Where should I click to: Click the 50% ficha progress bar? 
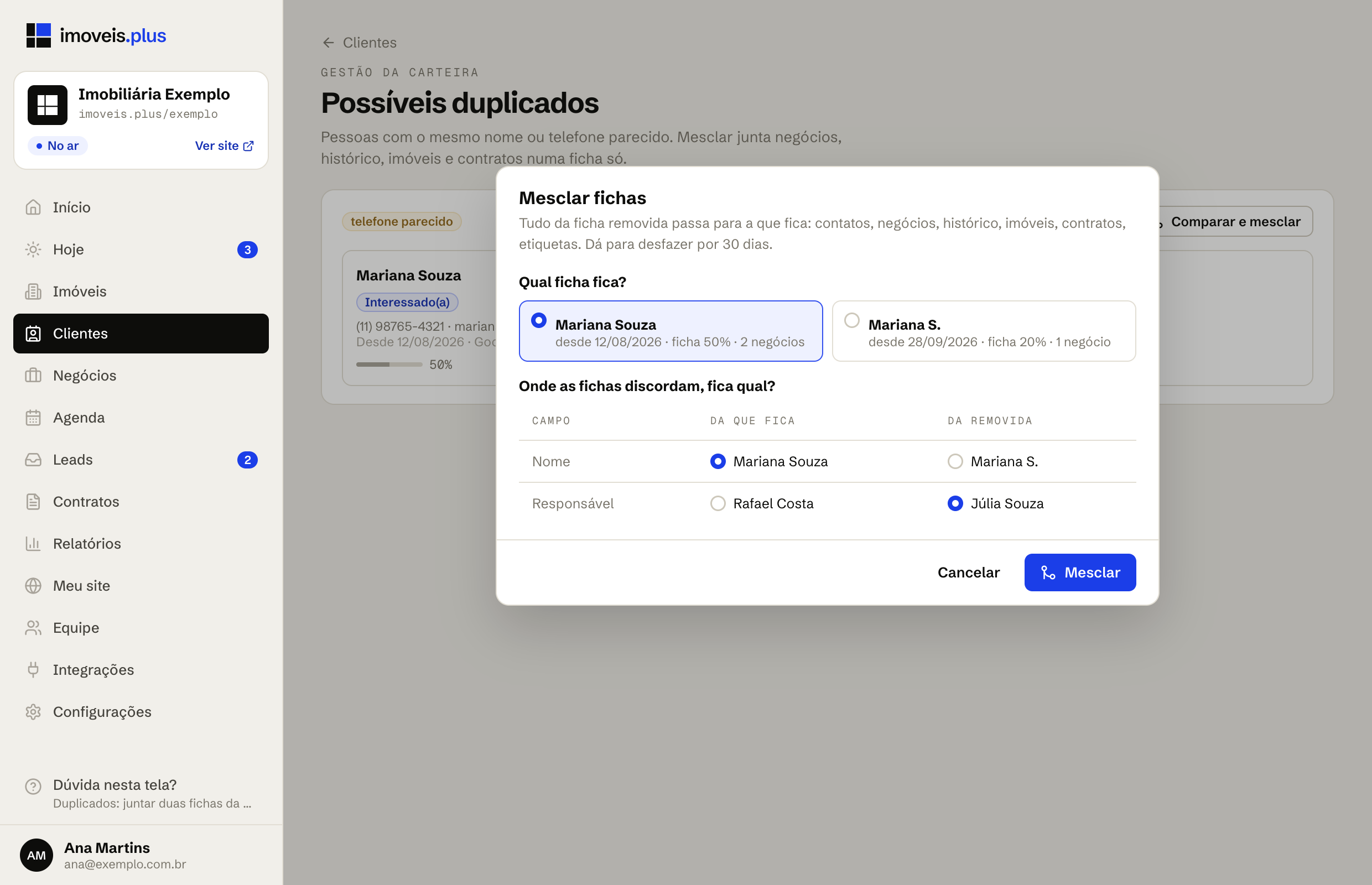point(389,365)
